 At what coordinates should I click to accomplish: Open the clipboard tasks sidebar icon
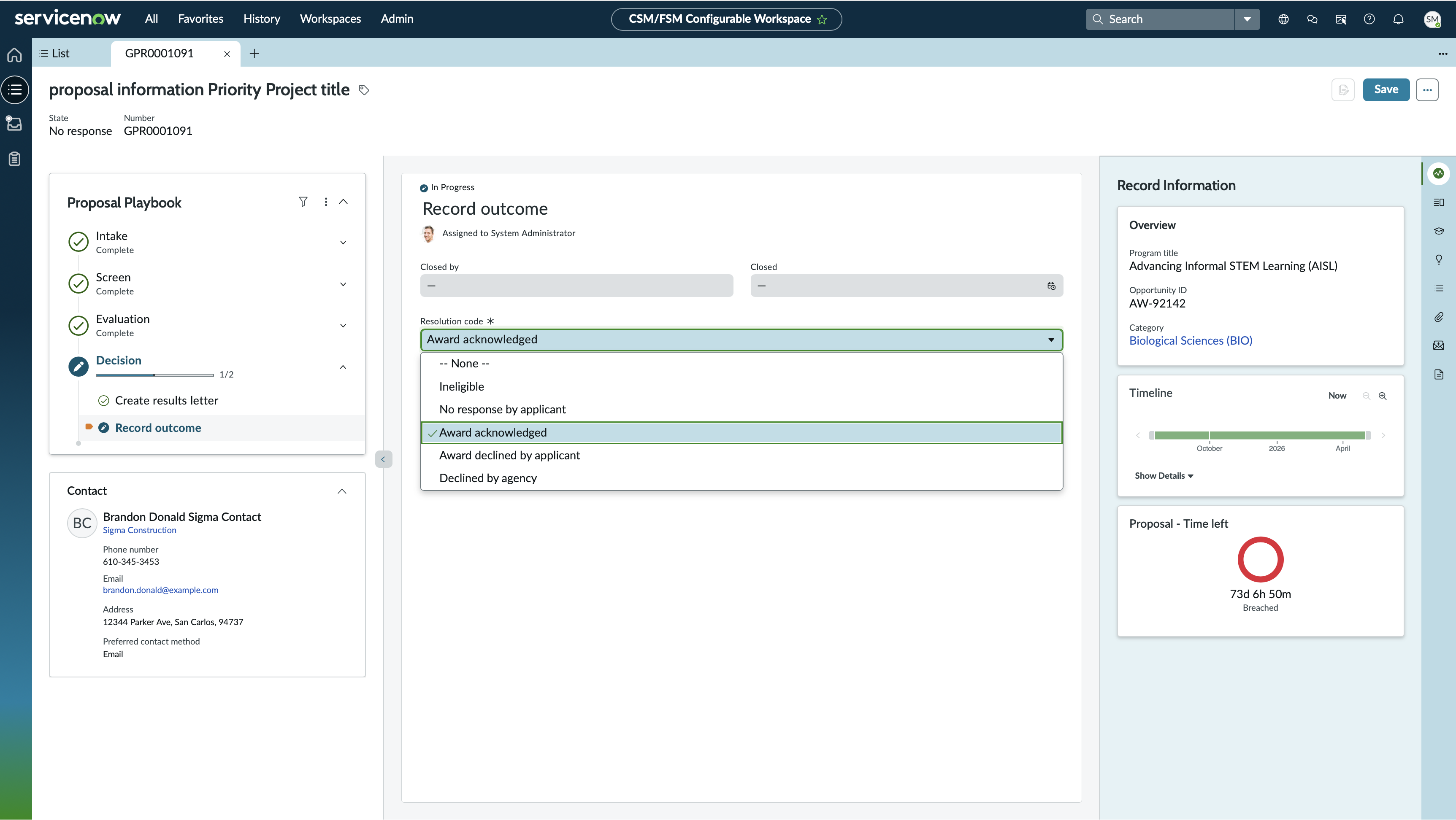click(x=15, y=159)
